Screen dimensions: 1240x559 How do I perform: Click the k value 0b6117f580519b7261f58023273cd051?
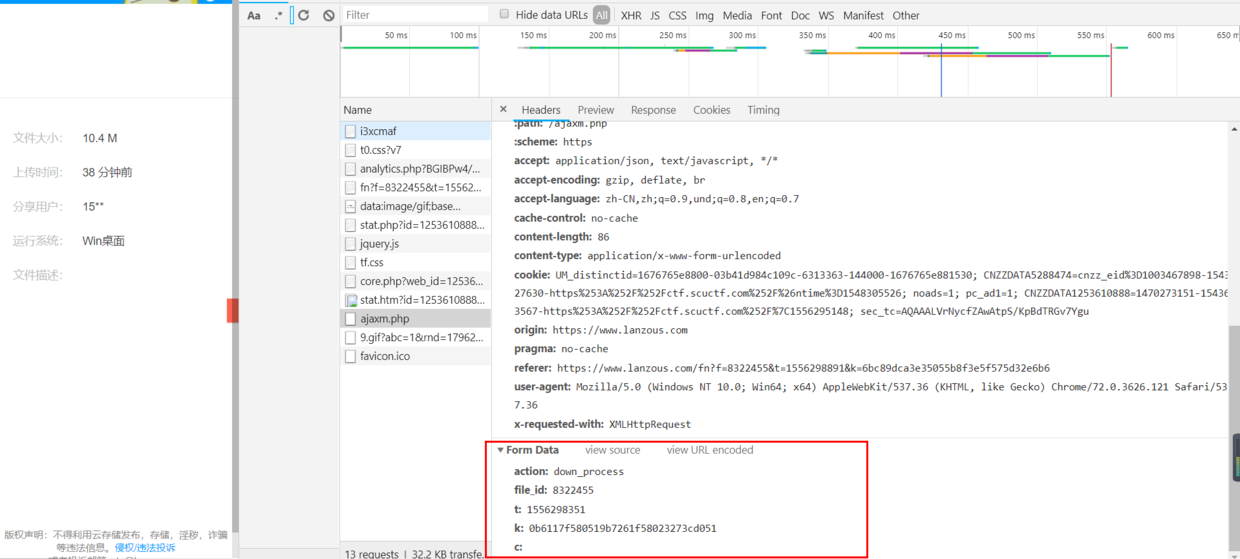(x=622, y=528)
